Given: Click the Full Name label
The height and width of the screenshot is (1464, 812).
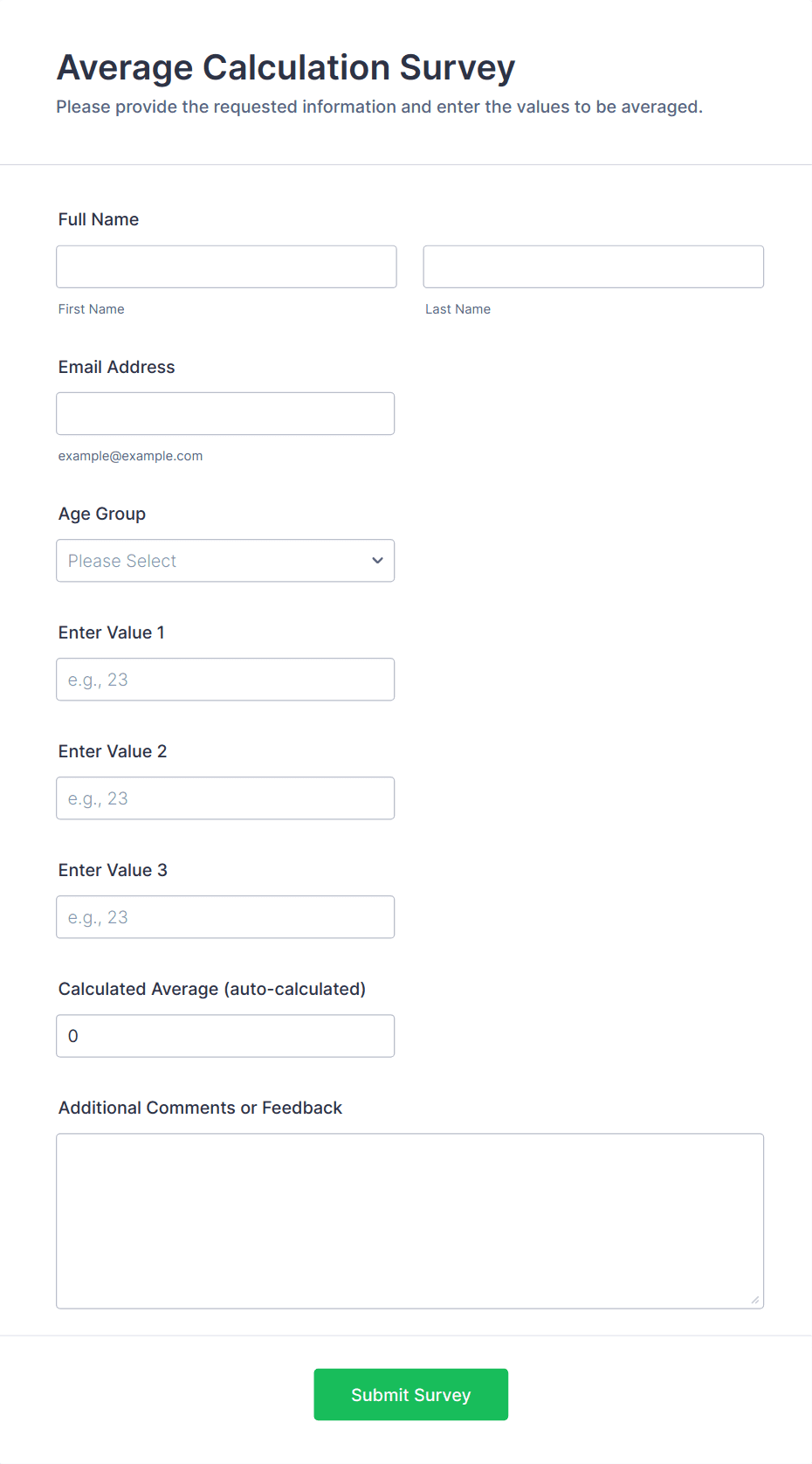Looking at the screenshot, I should click(x=99, y=219).
